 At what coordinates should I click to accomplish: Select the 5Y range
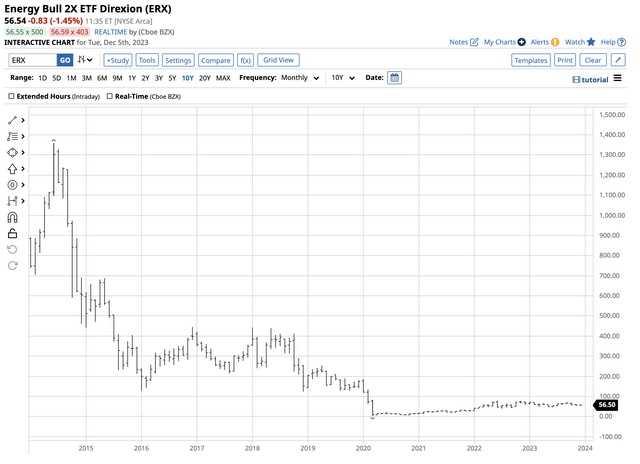172,78
